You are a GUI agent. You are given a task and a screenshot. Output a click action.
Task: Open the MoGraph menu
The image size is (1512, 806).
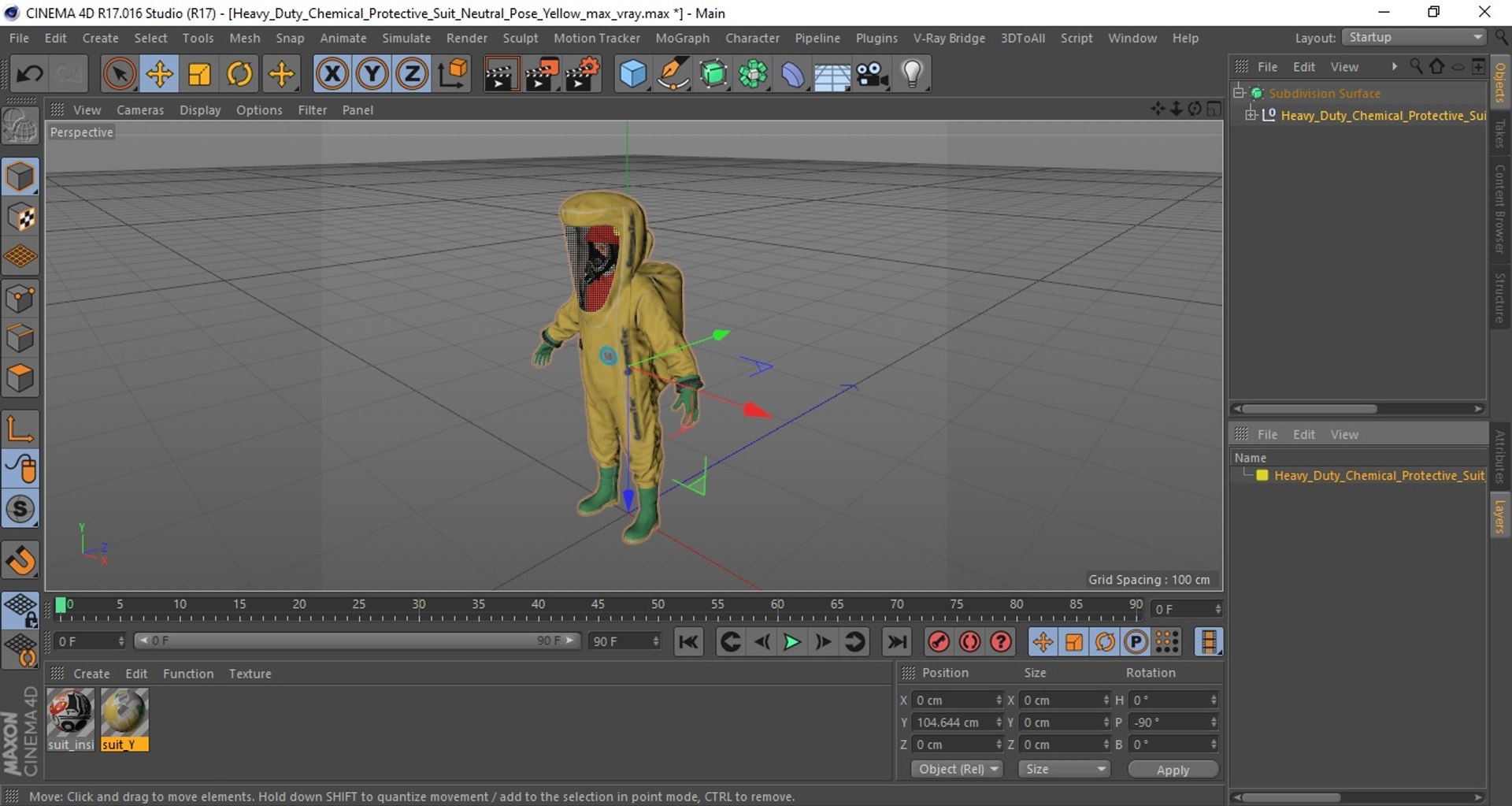click(682, 38)
